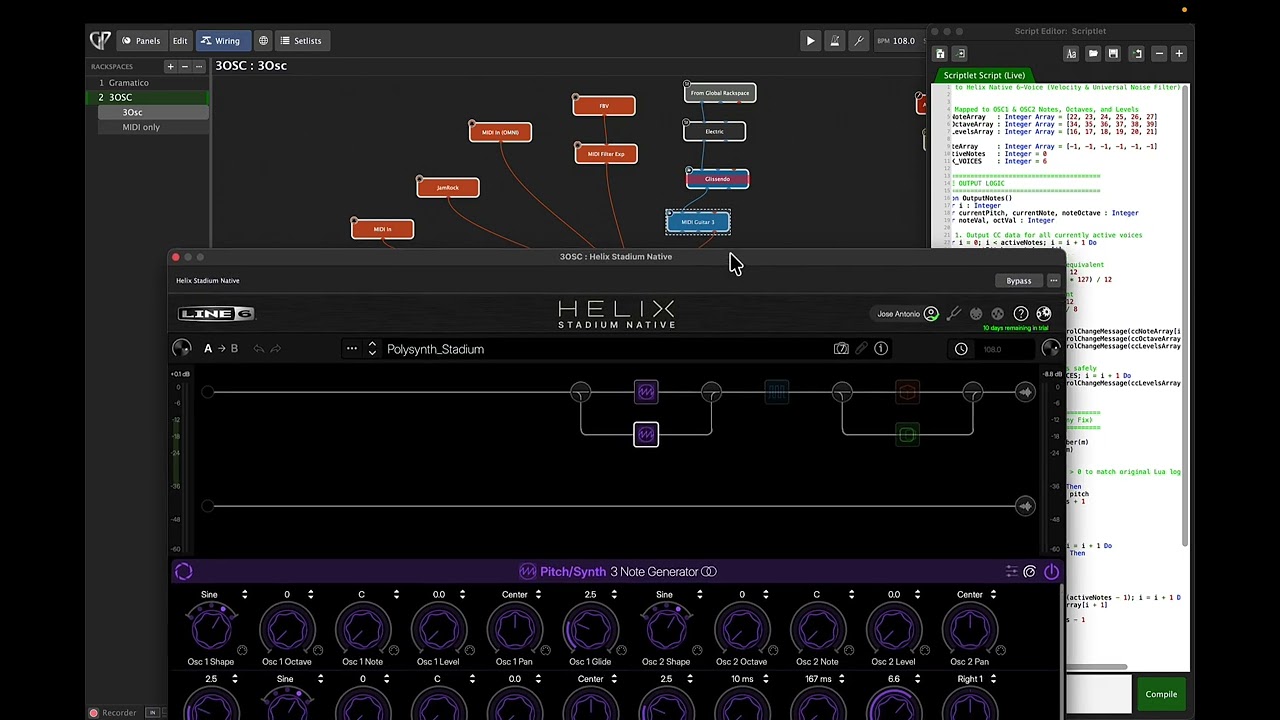Compile the script in Script Editor
The width and height of the screenshot is (1280, 720).
coord(1161,694)
